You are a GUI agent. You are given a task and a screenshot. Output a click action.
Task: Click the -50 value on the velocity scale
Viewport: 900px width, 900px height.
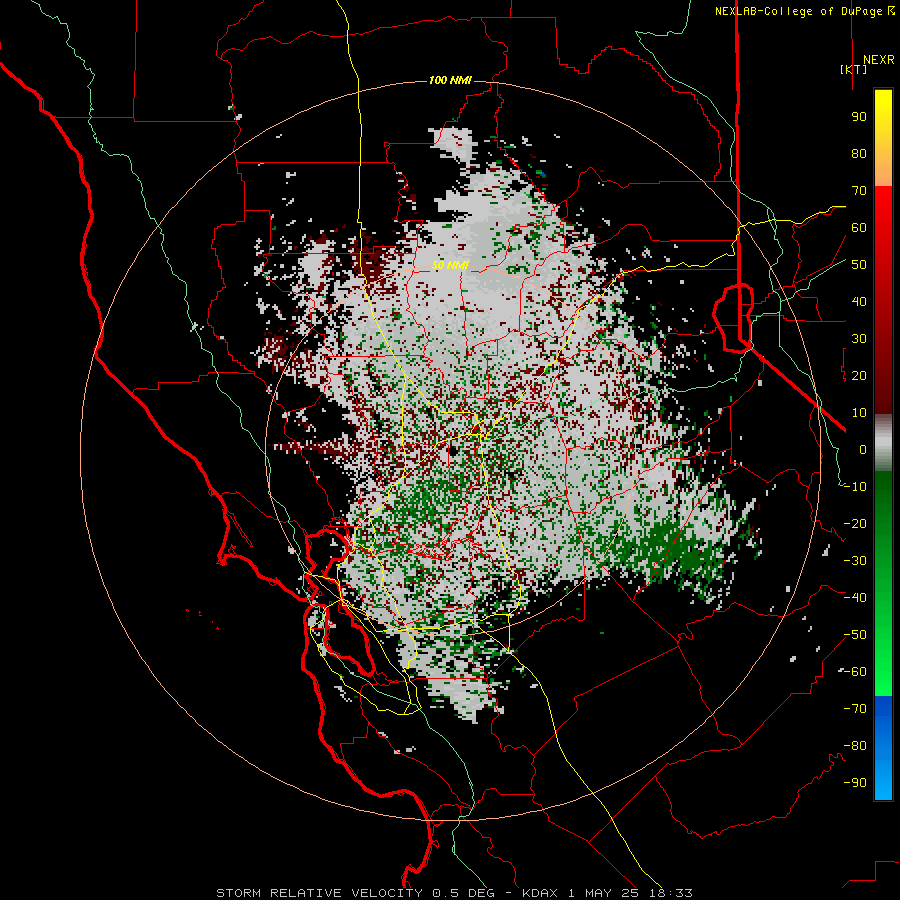[x=855, y=635]
